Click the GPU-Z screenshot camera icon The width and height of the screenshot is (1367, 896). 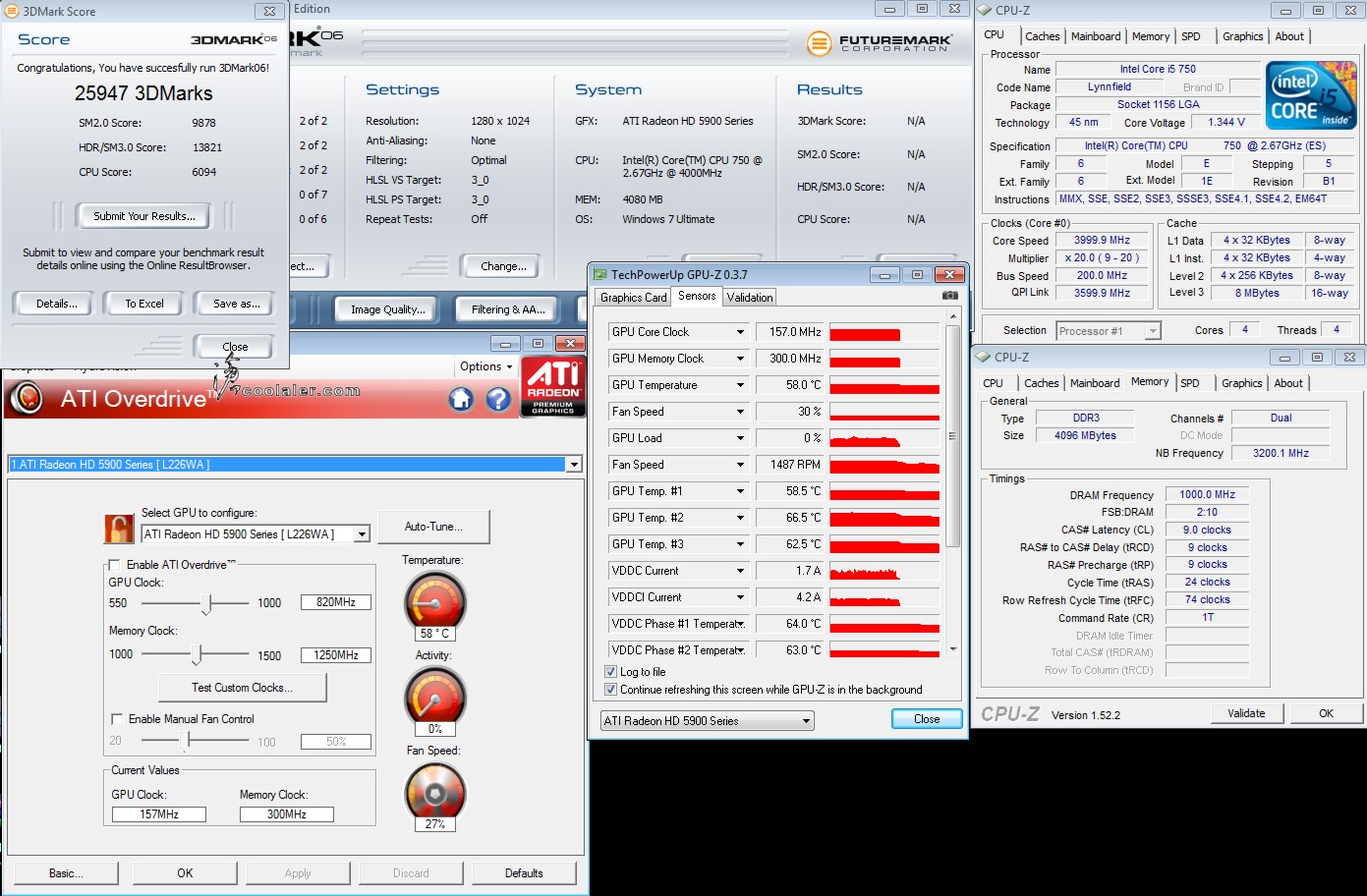tap(950, 296)
